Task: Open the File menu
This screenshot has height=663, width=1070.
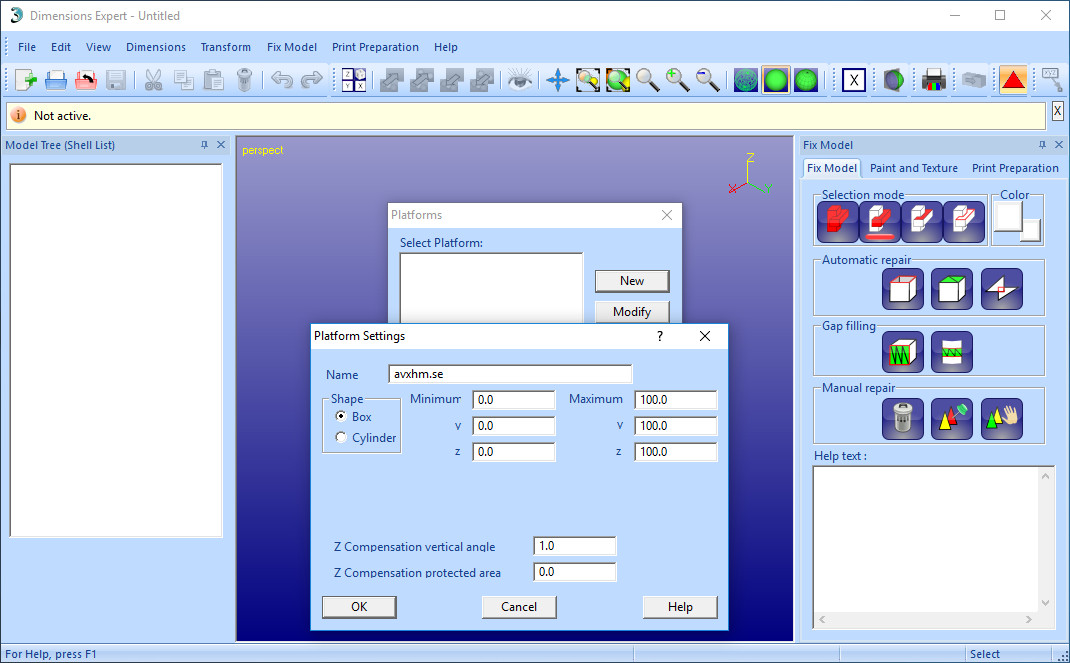Action: [x=27, y=47]
